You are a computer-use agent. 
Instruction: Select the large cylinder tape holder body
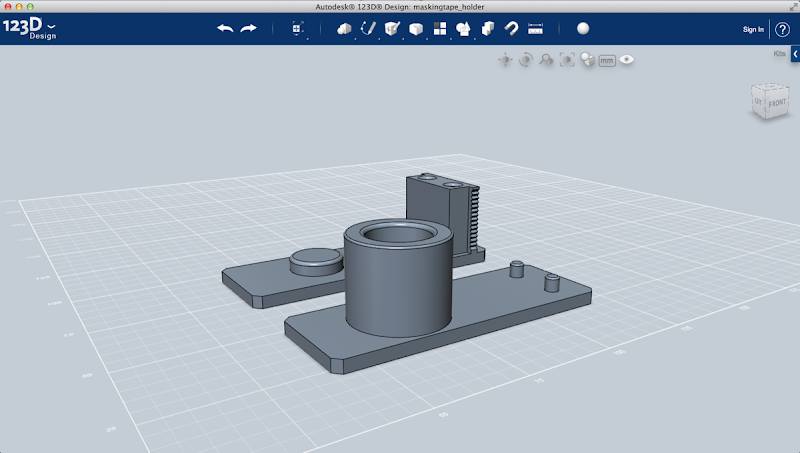point(398,280)
